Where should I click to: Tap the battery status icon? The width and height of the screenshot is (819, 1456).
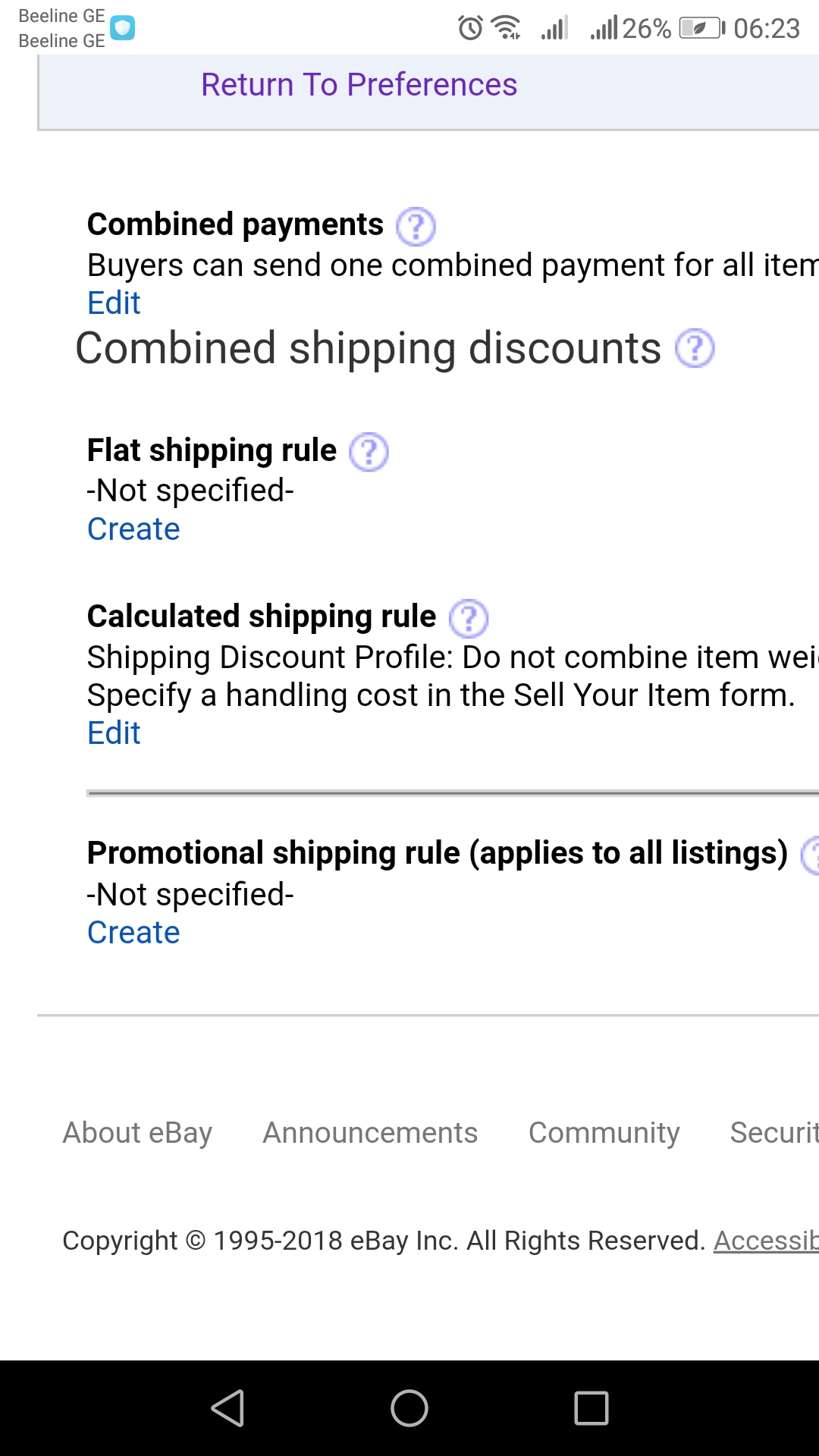point(702,29)
